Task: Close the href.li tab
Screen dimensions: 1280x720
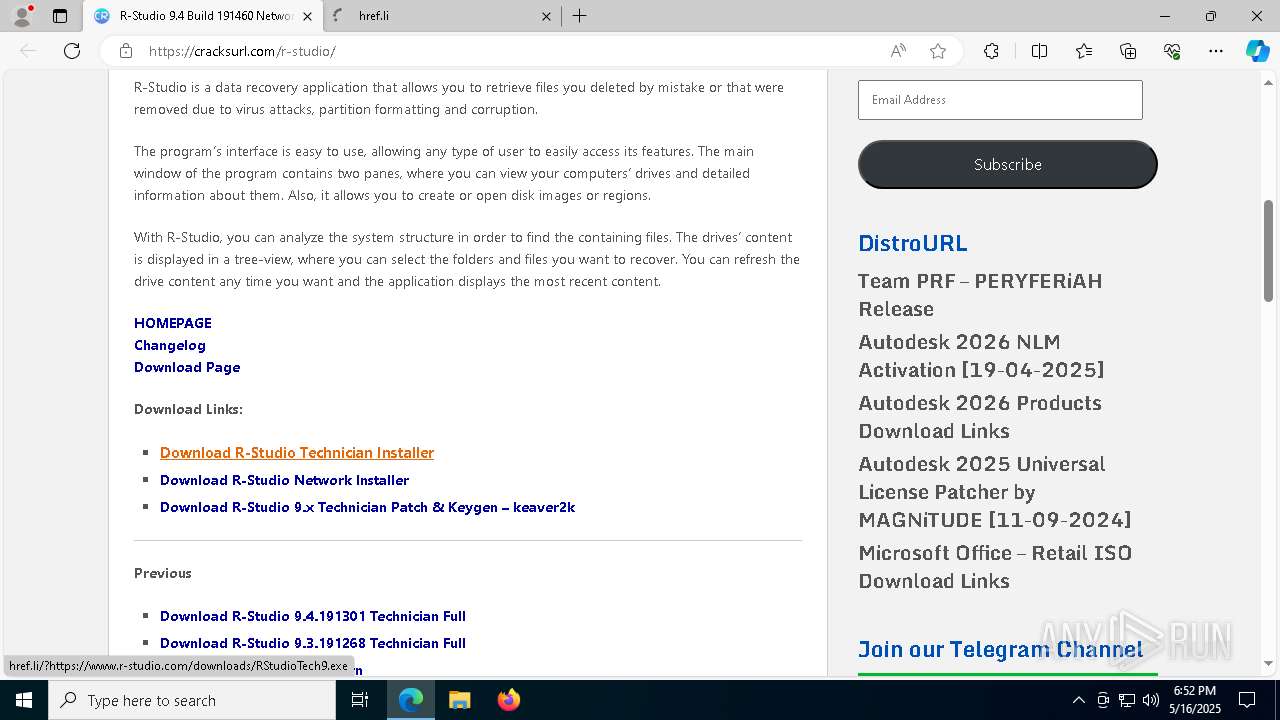Action: [546, 16]
